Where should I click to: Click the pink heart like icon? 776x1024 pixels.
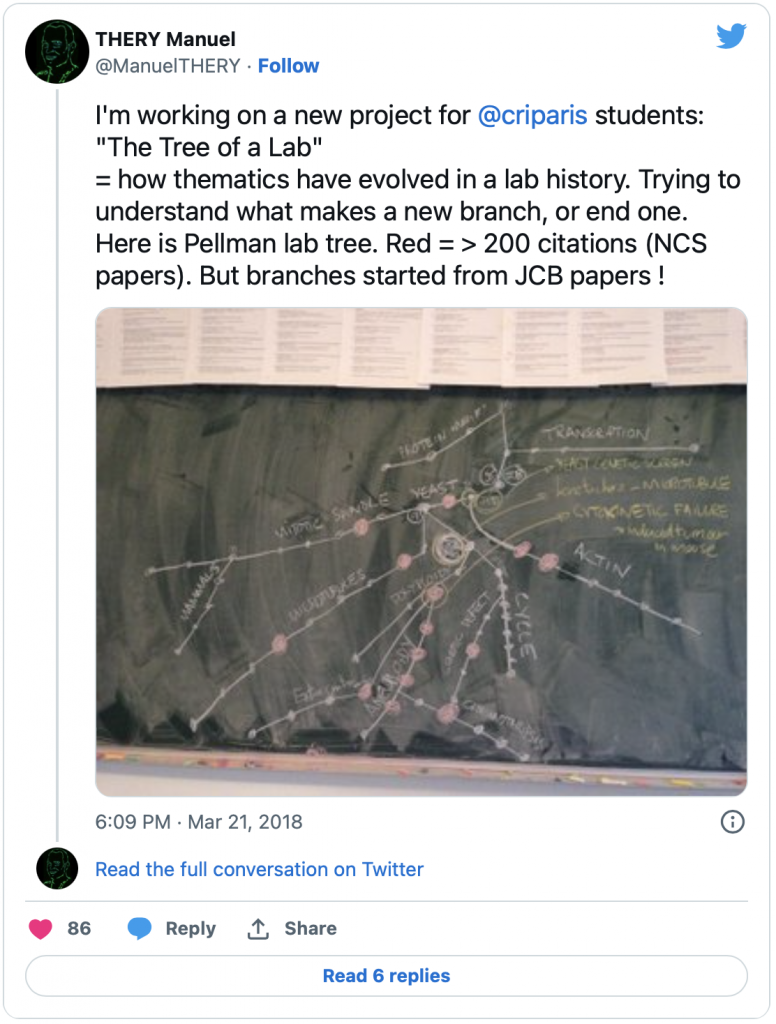pyautogui.click(x=40, y=929)
